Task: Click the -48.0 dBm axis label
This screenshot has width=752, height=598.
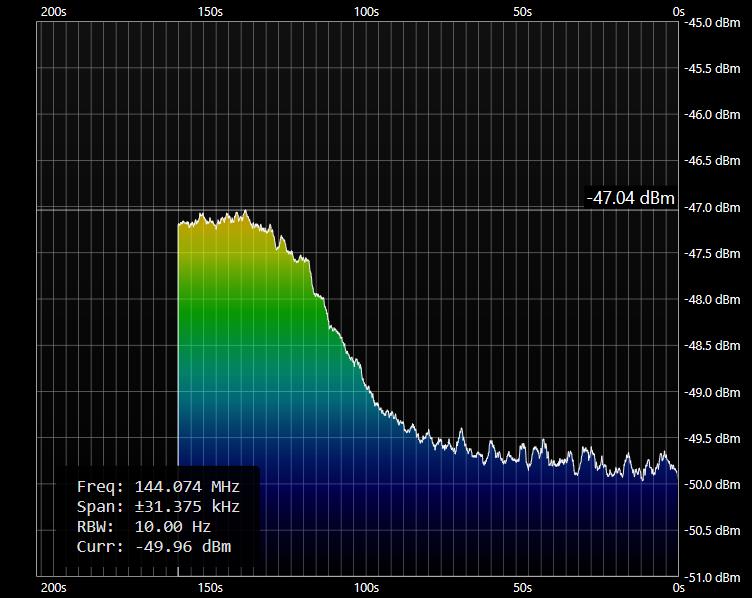Action: (712, 300)
